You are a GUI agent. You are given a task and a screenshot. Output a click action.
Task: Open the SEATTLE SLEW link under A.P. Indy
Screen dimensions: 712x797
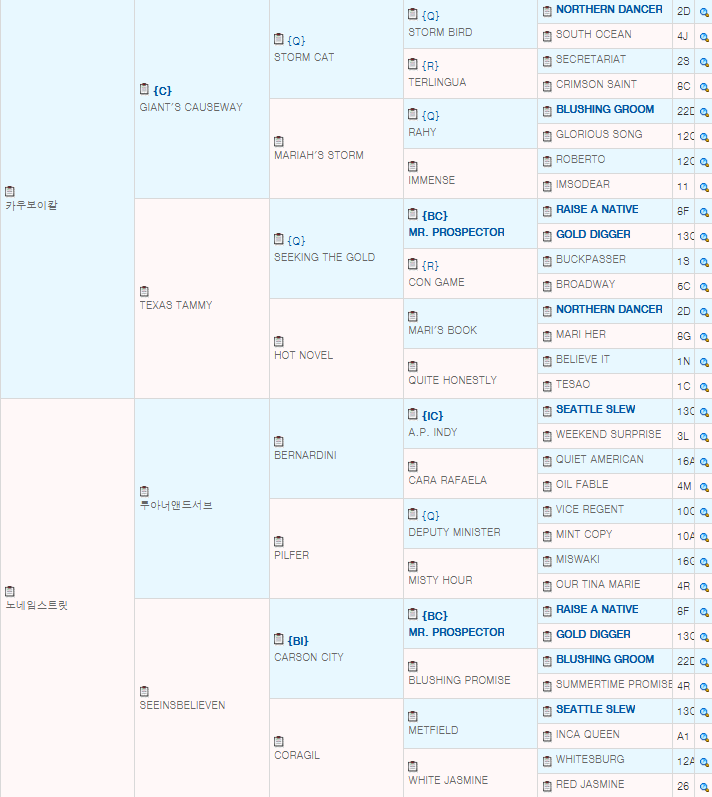[x=596, y=409]
